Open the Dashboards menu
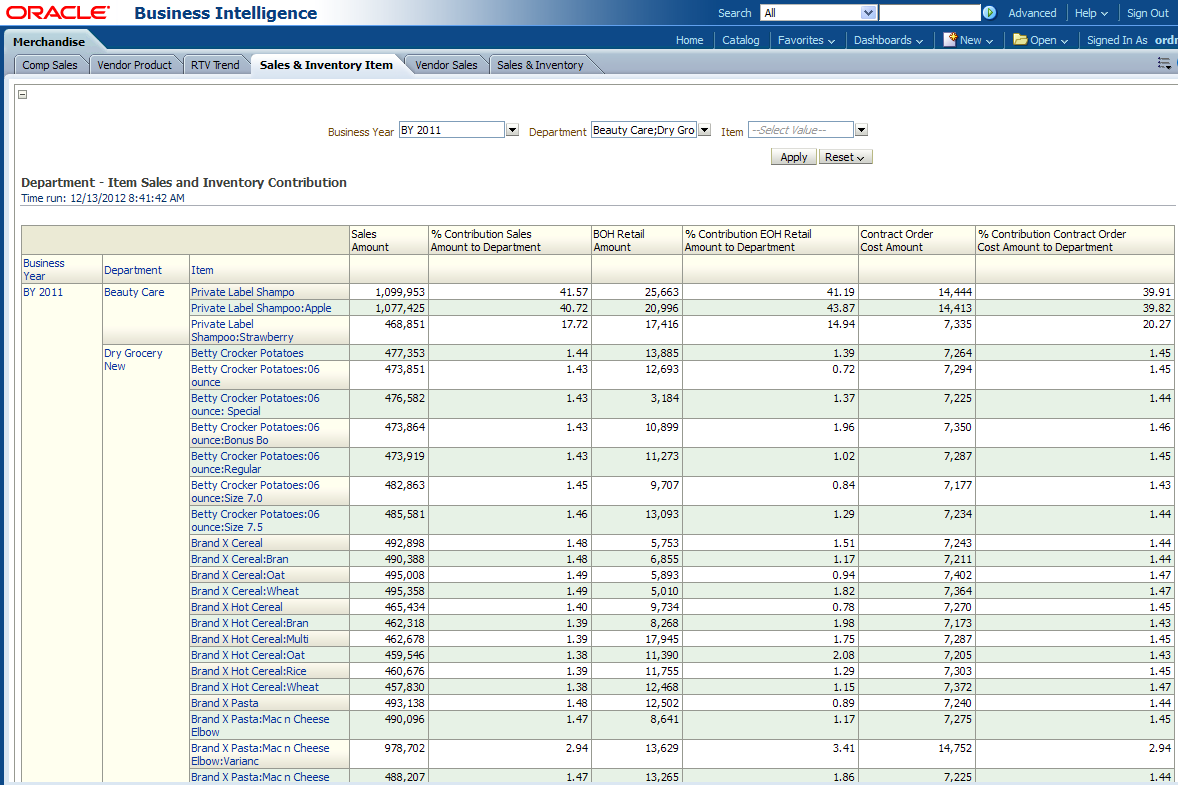The width and height of the screenshot is (1178, 785). coord(888,40)
